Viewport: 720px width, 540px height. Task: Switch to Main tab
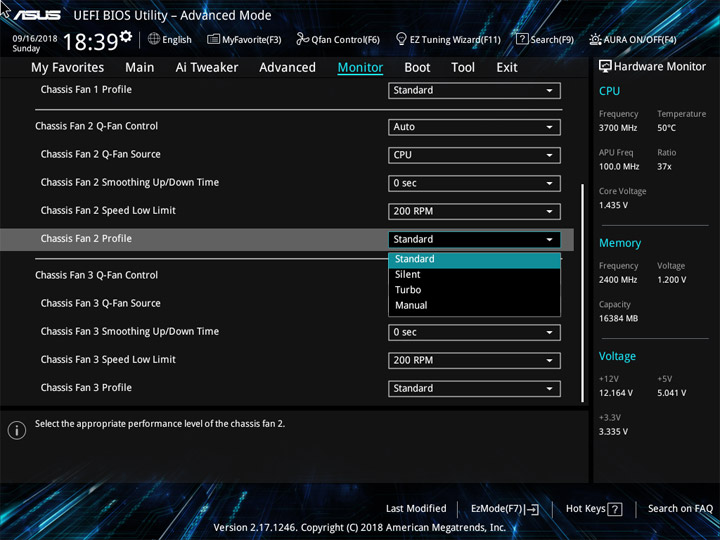point(140,68)
